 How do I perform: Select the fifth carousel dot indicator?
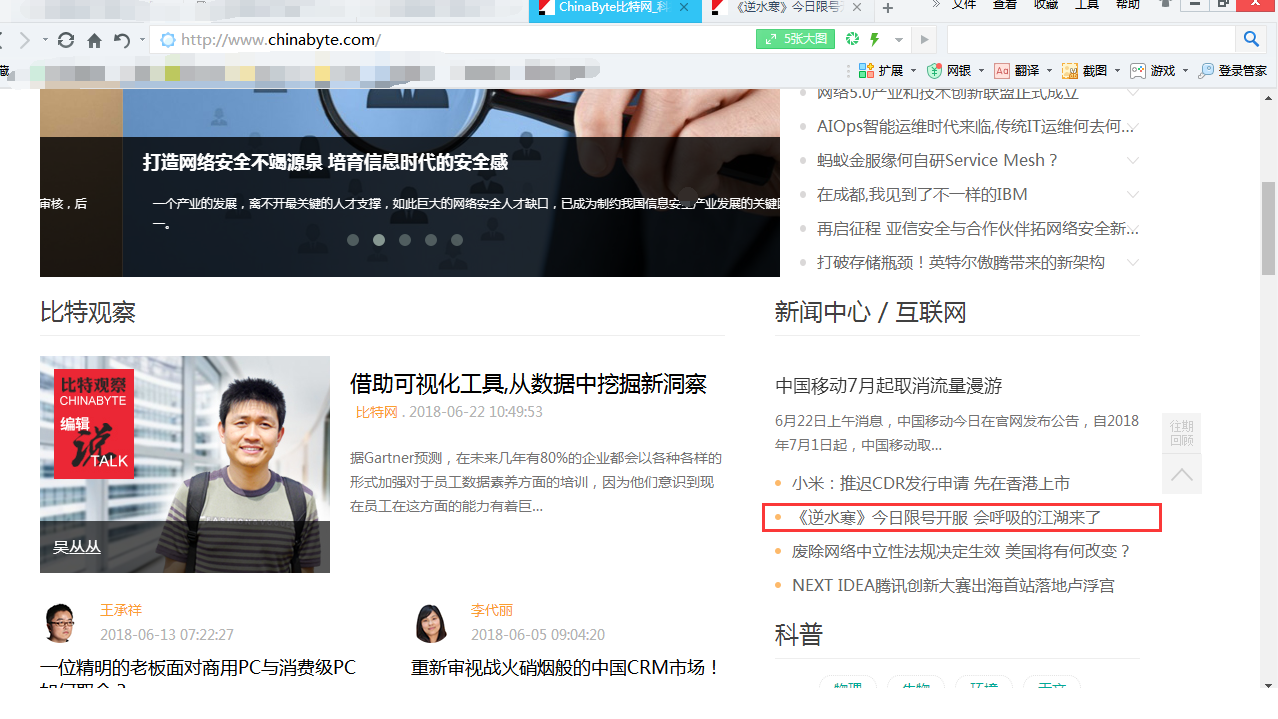[457, 240]
